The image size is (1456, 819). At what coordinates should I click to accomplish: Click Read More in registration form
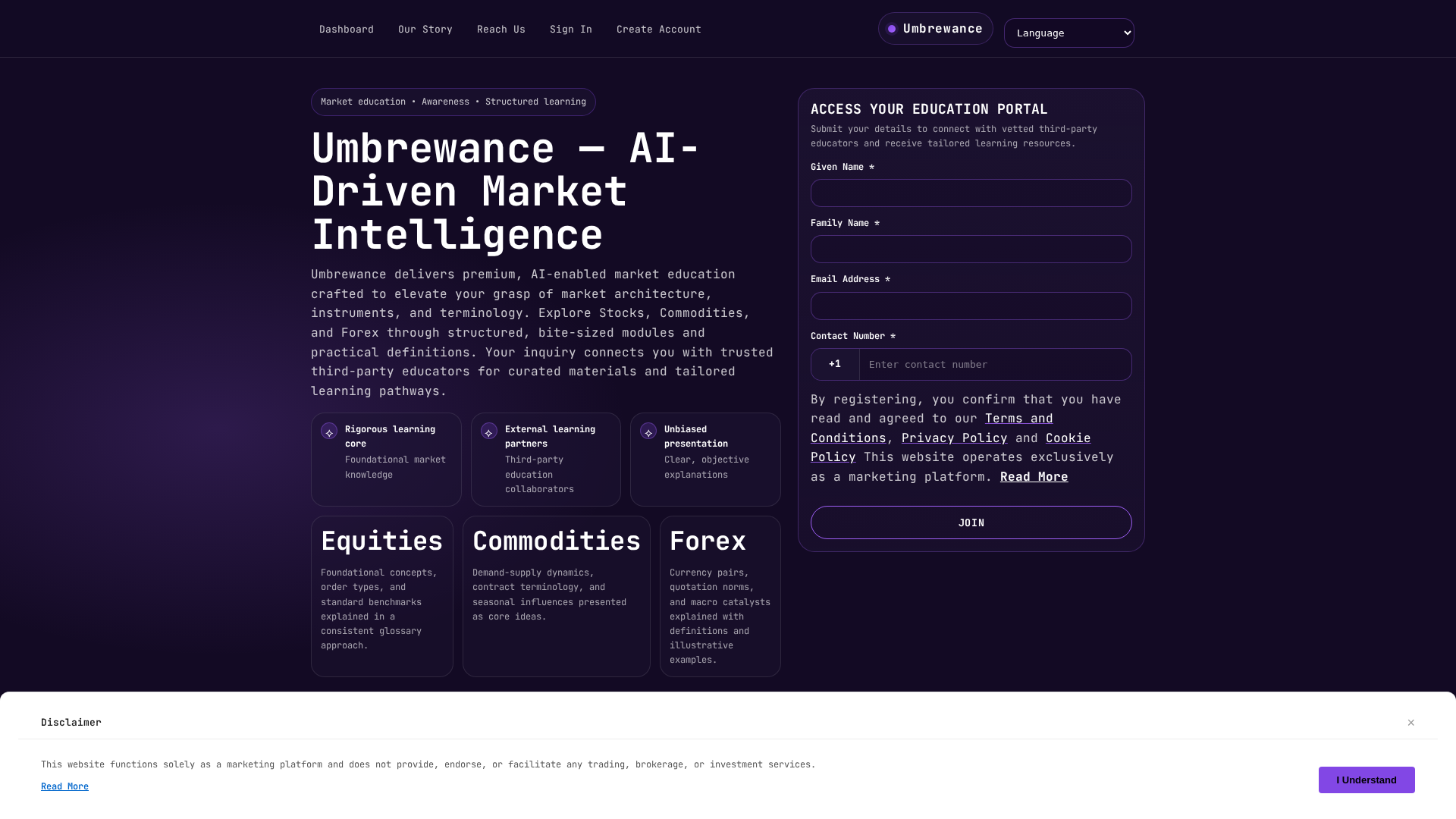[x=1034, y=477]
